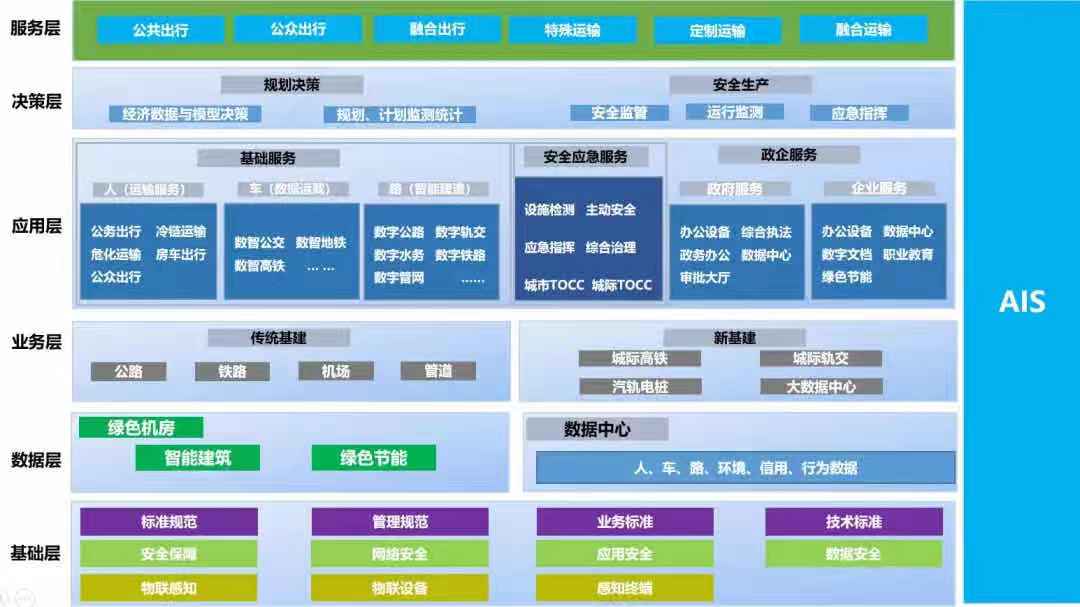Select 数智高铁 in the 车 panel
The width and height of the screenshot is (1080, 607).
[x=260, y=266]
